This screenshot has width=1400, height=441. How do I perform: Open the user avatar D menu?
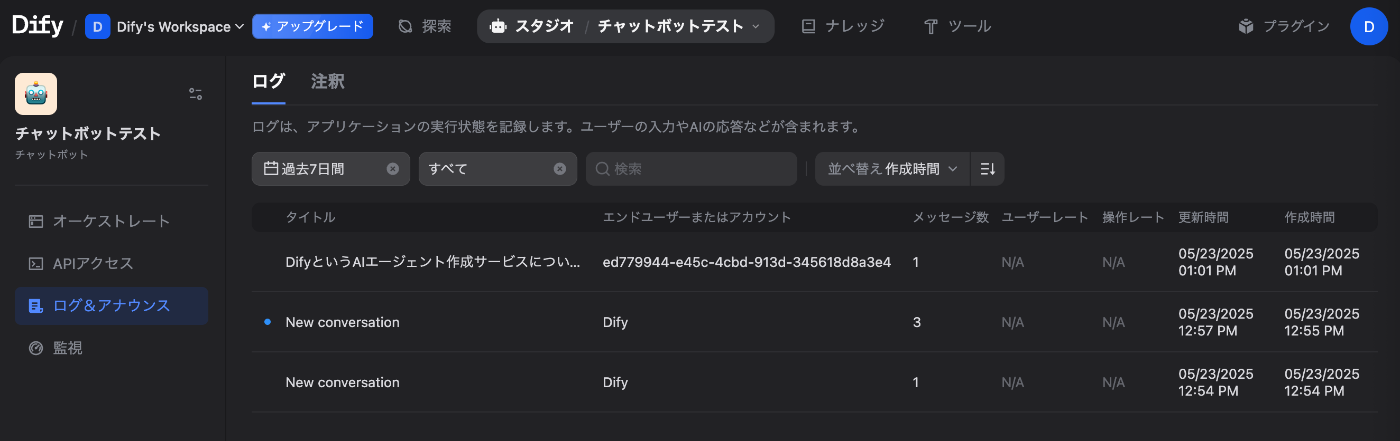[x=1368, y=26]
